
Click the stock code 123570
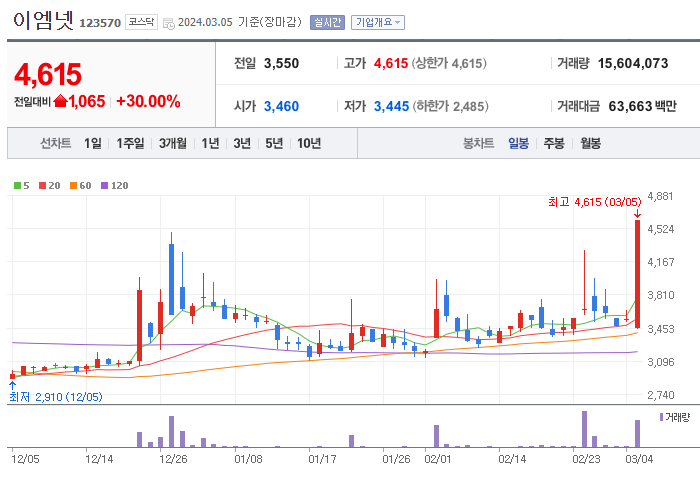pyautogui.click(x=100, y=23)
